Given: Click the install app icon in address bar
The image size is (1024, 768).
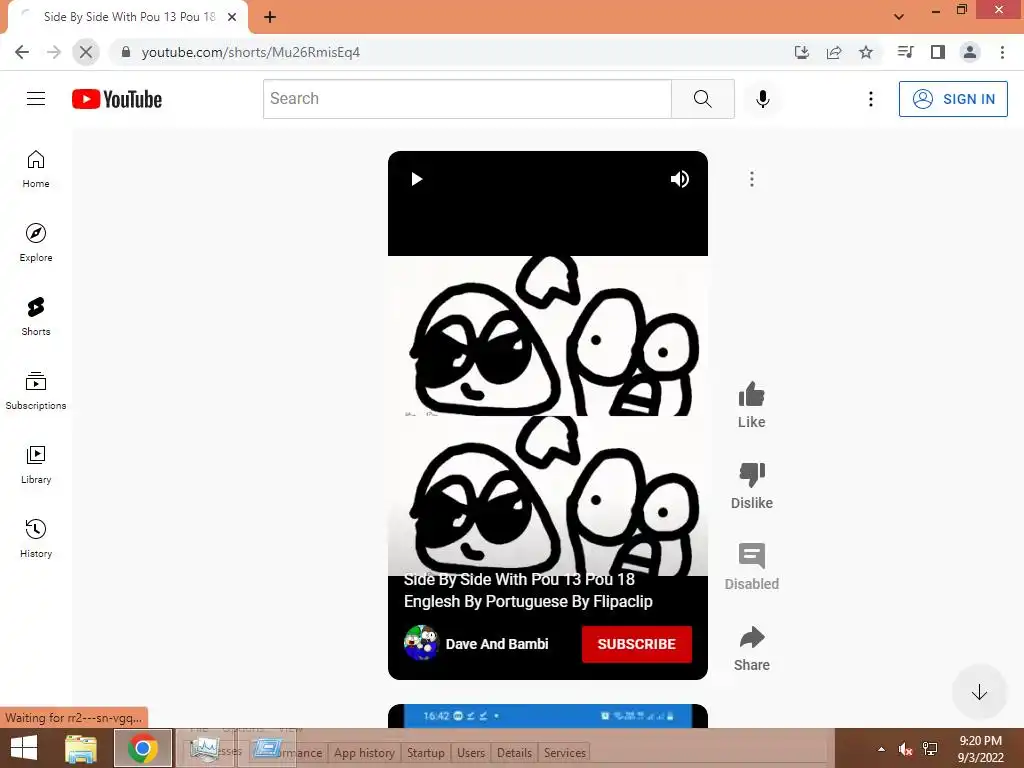Looking at the screenshot, I should (802, 52).
